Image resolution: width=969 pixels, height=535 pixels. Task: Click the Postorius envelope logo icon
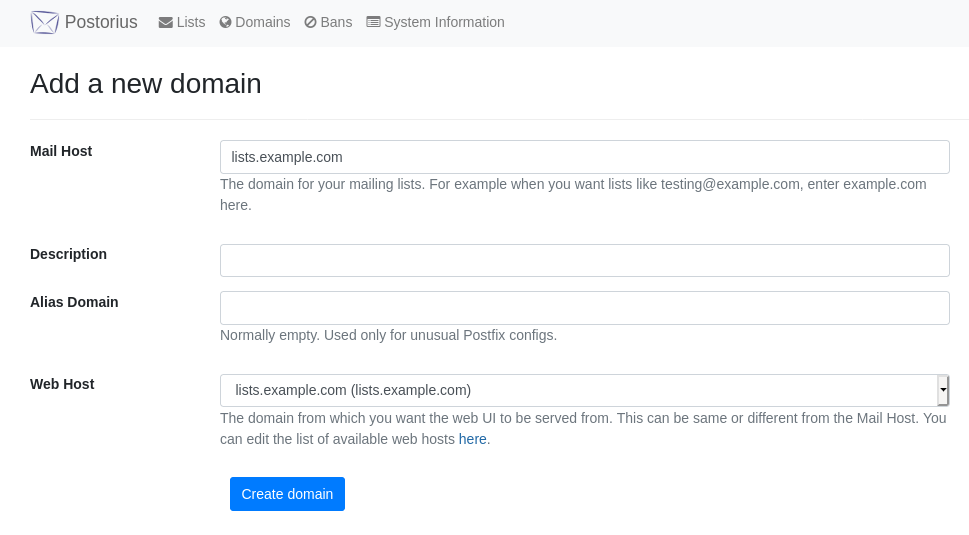[x=44, y=22]
